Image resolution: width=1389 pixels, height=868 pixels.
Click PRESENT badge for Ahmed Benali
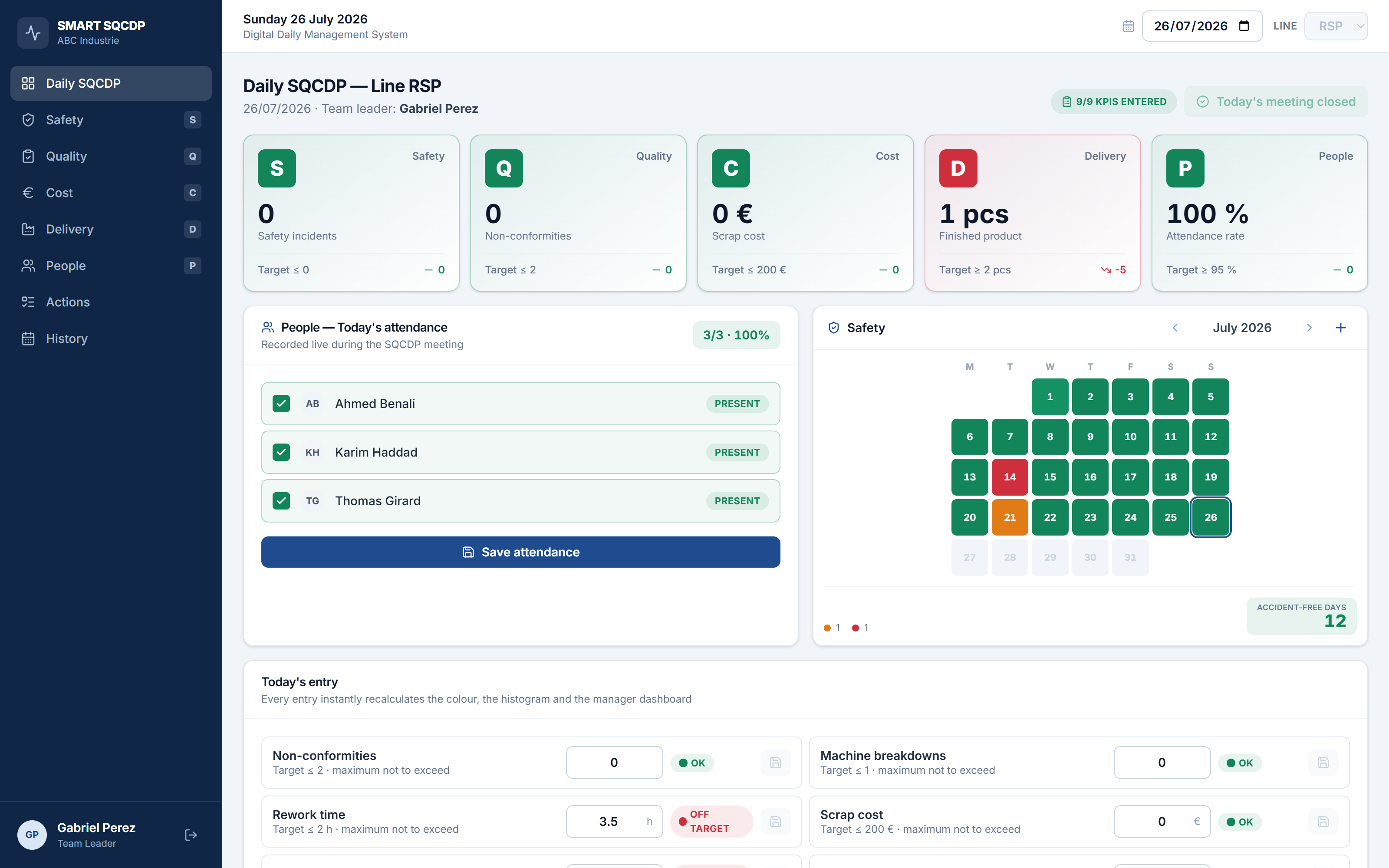coord(737,404)
